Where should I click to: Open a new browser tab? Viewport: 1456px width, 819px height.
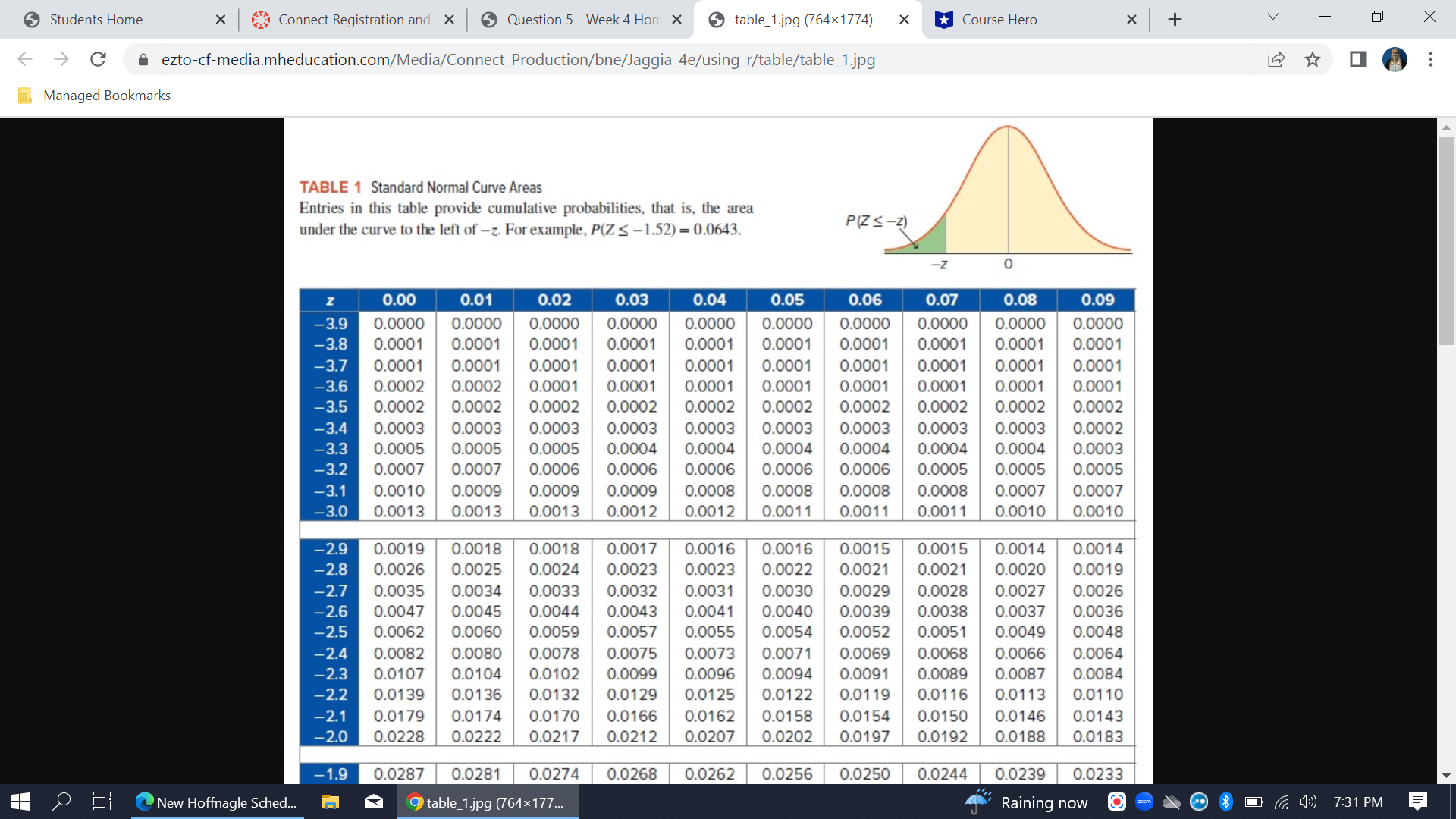pos(1175,20)
